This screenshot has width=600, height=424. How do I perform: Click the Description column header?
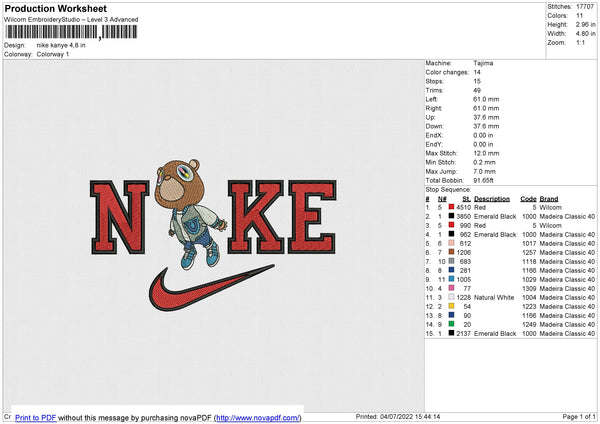[492, 199]
